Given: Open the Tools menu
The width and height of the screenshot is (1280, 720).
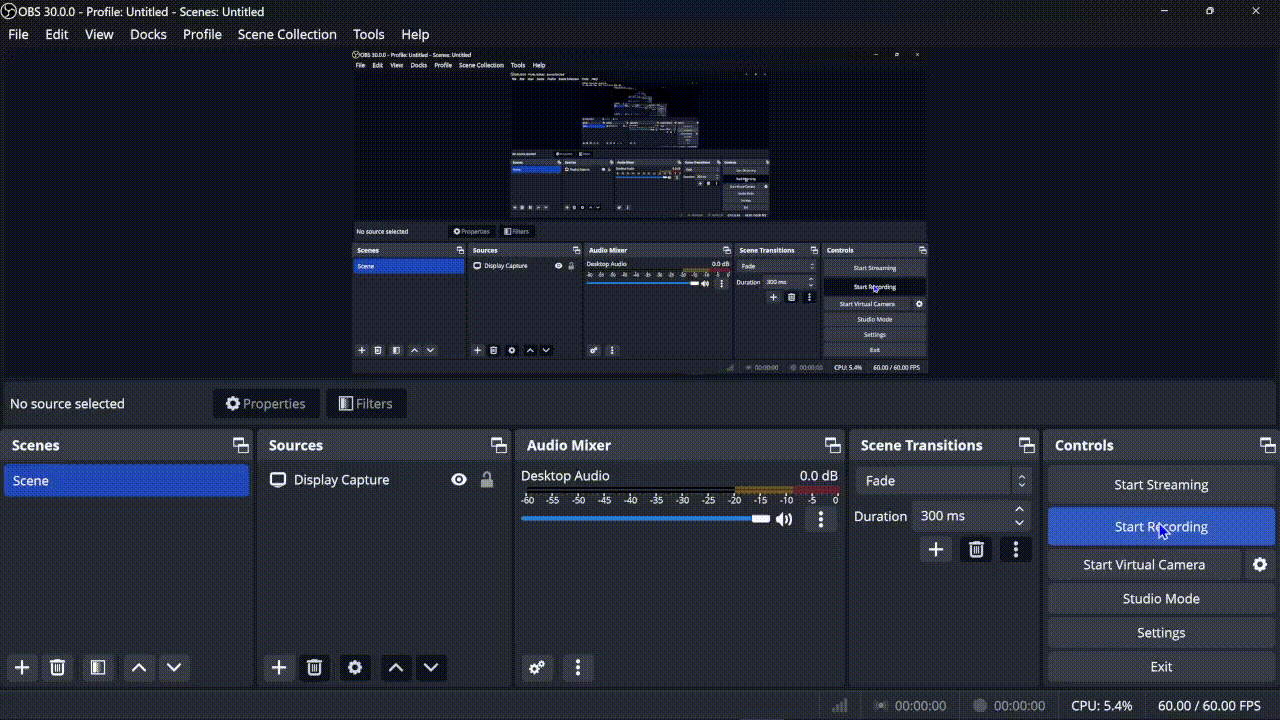Looking at the screenshot, I should pos(368,34).
